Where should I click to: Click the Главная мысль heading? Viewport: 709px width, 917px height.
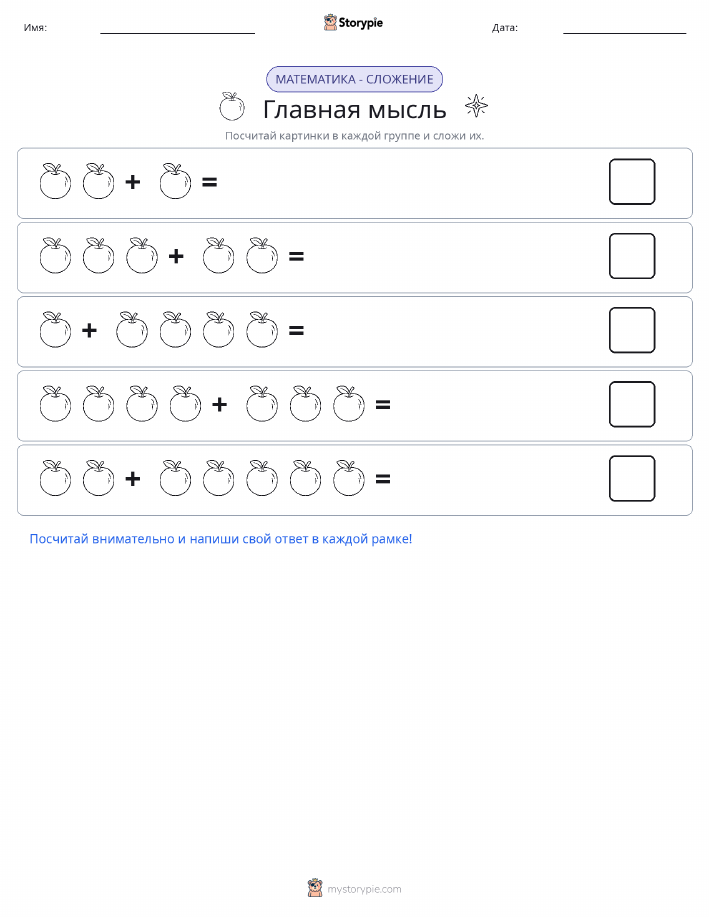[354, 109]
